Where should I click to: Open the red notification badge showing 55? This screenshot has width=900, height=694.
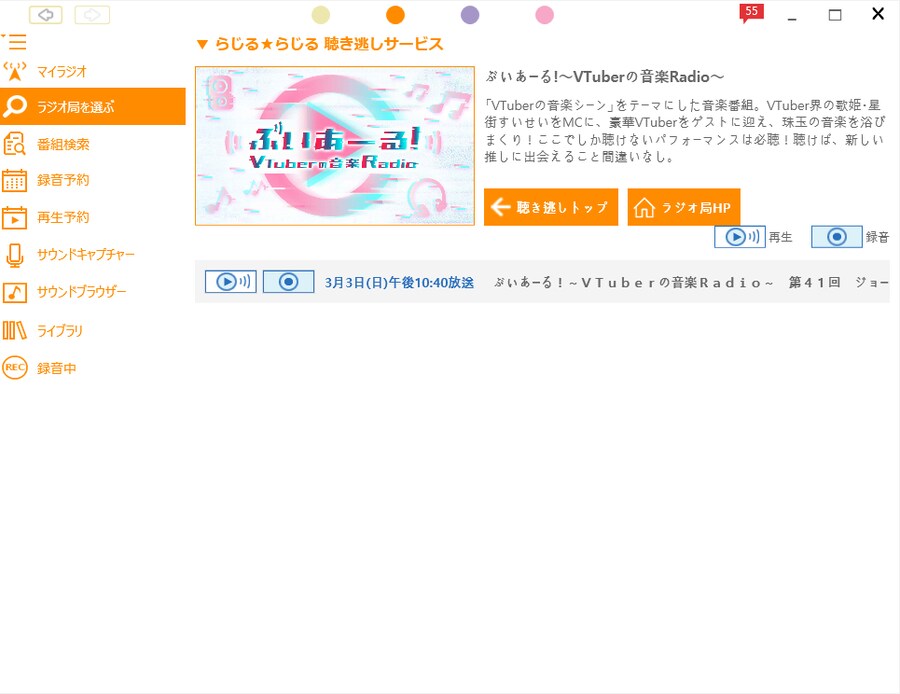coord(751,13)
